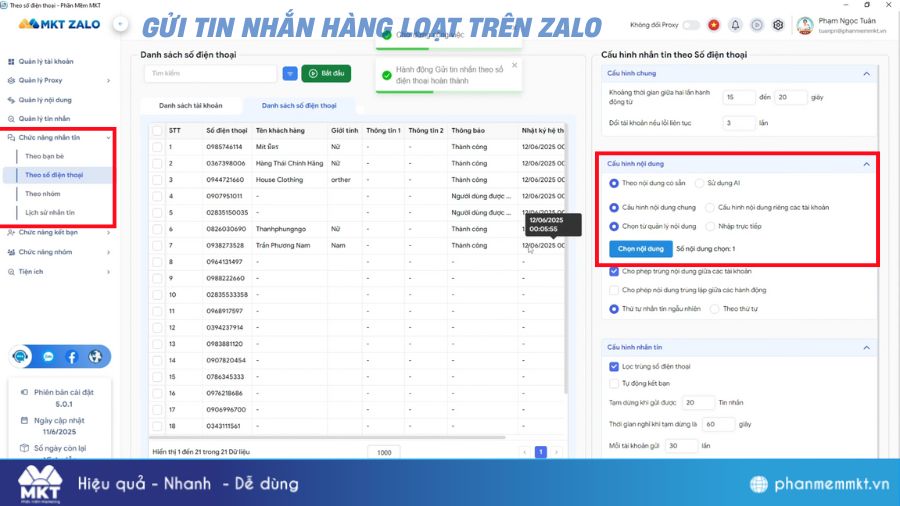Screen dimensions: 900x506
Task: Collapse Chức năng nhắn tin menu
Action: (x=108, y=138)
